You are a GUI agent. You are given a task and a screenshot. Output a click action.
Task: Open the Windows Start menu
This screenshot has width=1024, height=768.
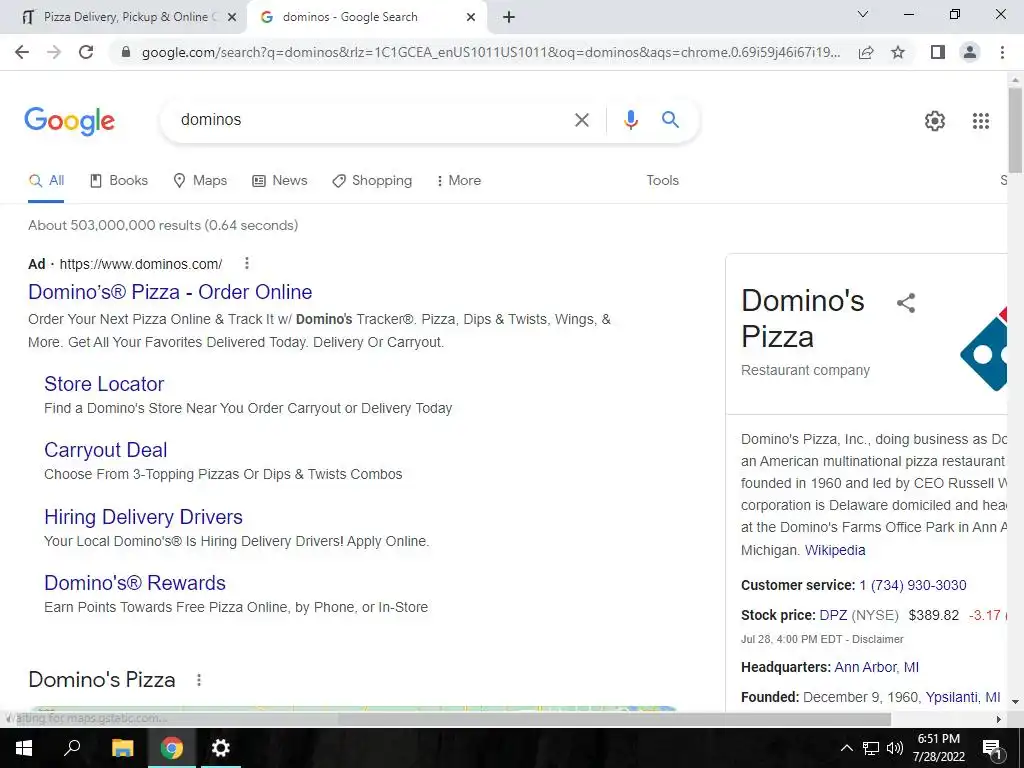(24, 748)
